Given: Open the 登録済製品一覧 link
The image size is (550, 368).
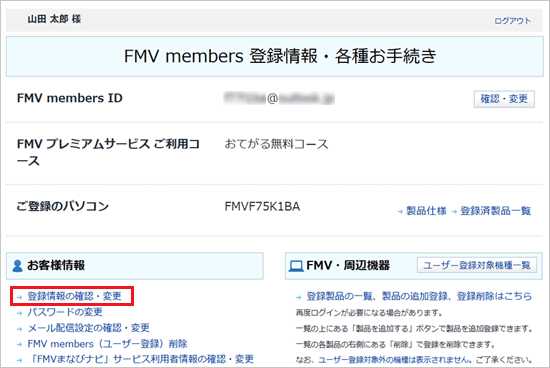Looking at the screenshot, I should click(496, 211).
